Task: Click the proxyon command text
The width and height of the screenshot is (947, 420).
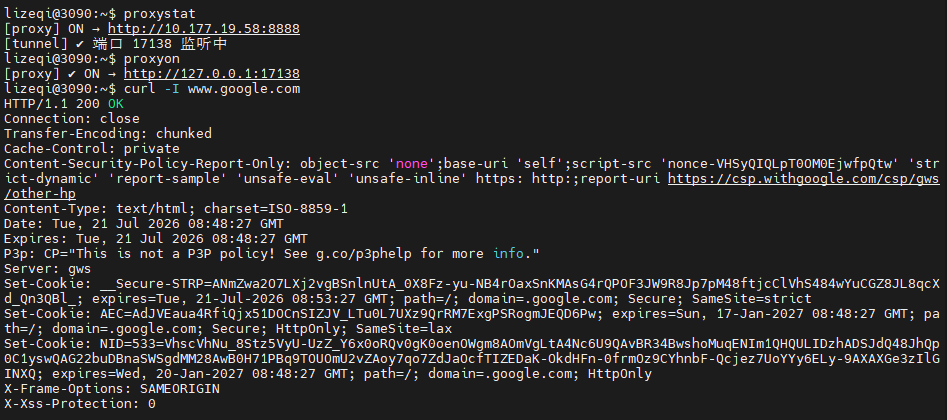Action: tap(152, 59)
